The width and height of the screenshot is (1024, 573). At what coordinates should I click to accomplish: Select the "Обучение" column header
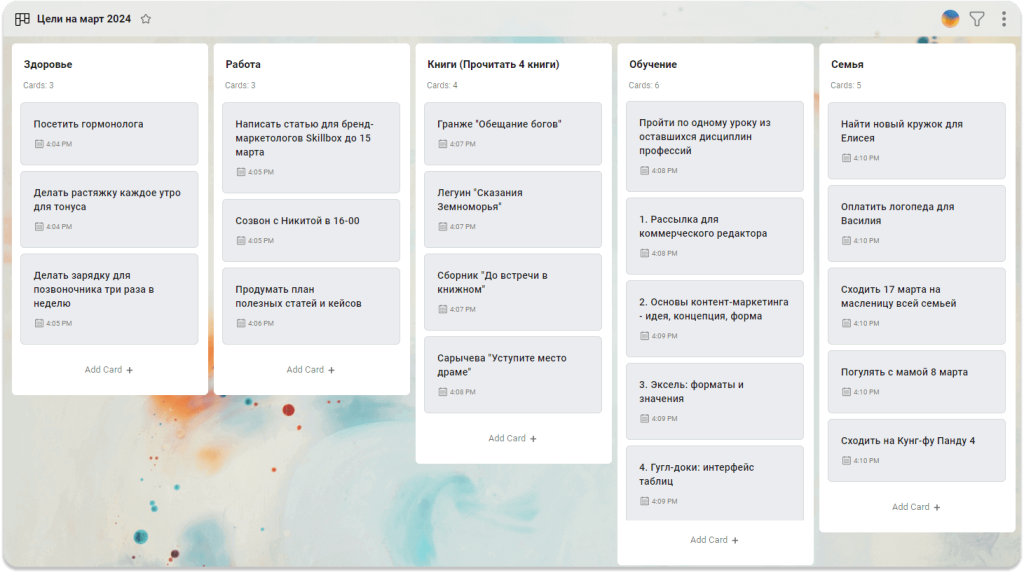tap(653, 65)
